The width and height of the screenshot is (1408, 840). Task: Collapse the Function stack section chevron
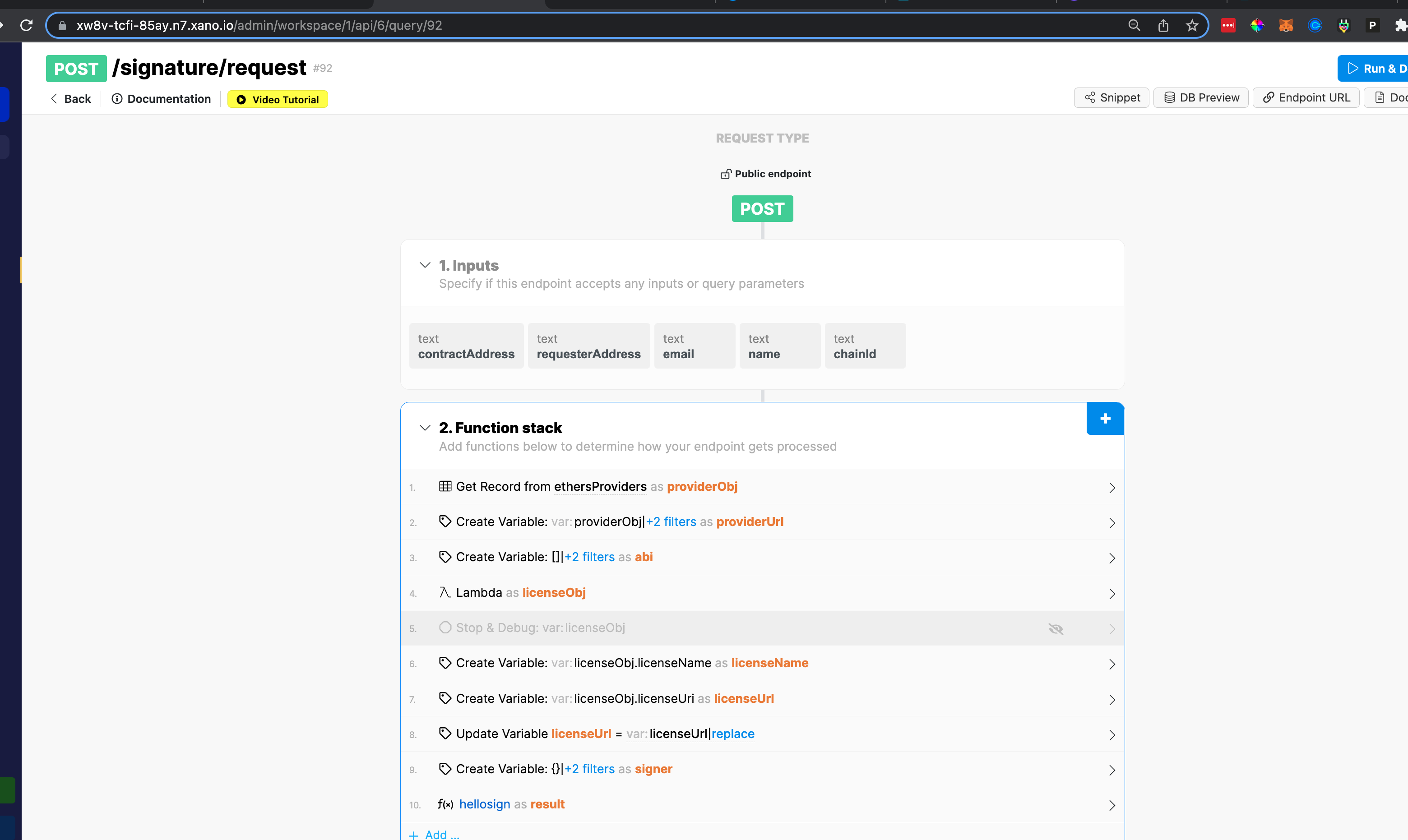coord(425,427)
